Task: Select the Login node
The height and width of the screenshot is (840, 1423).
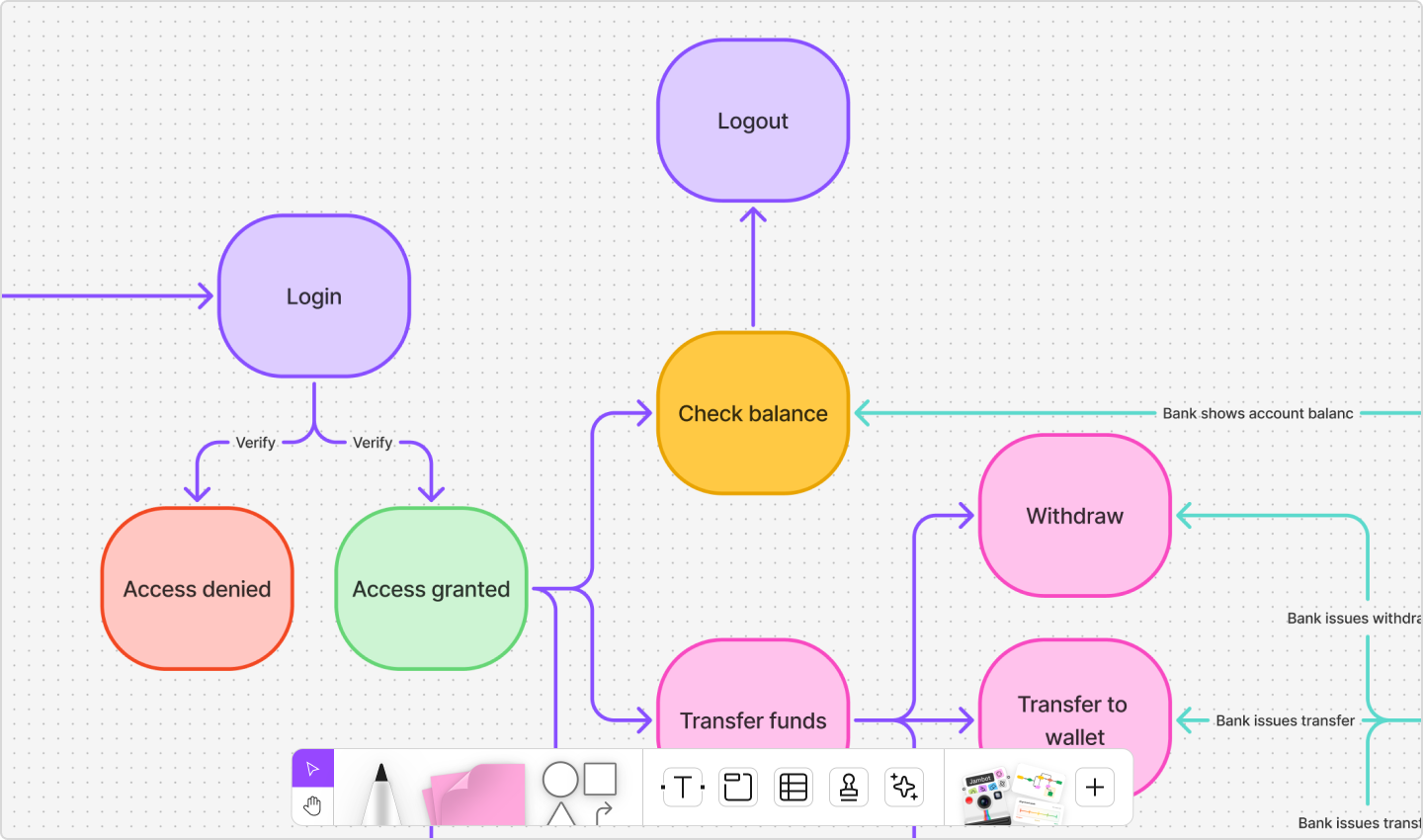Action: [313, 295]
